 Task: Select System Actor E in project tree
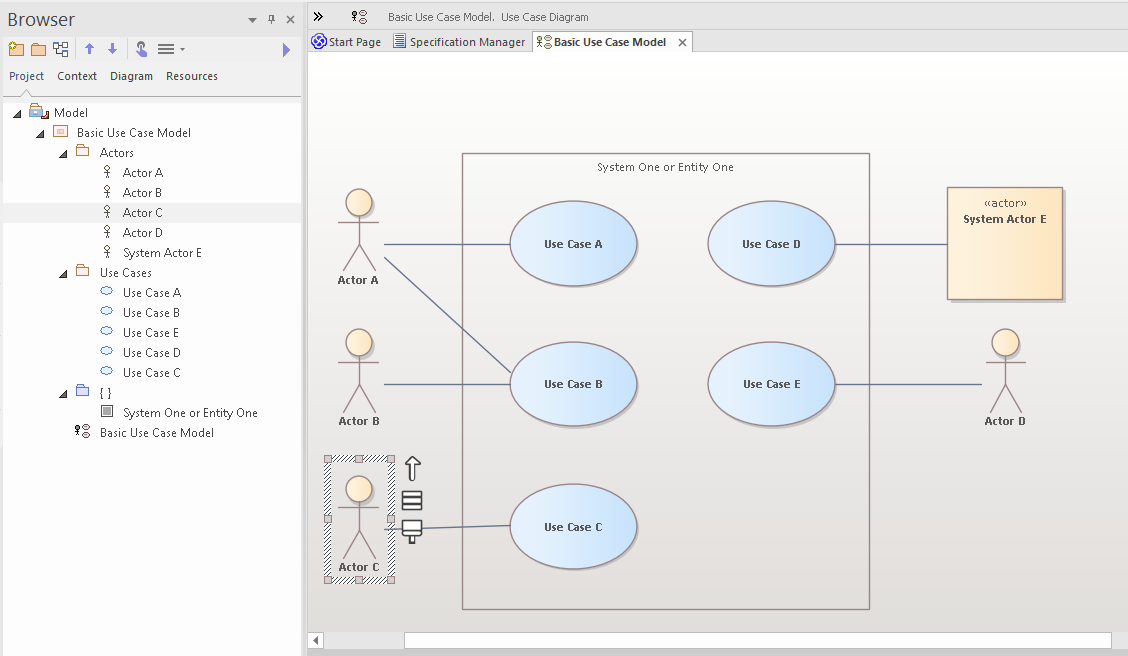coord(162,253)
